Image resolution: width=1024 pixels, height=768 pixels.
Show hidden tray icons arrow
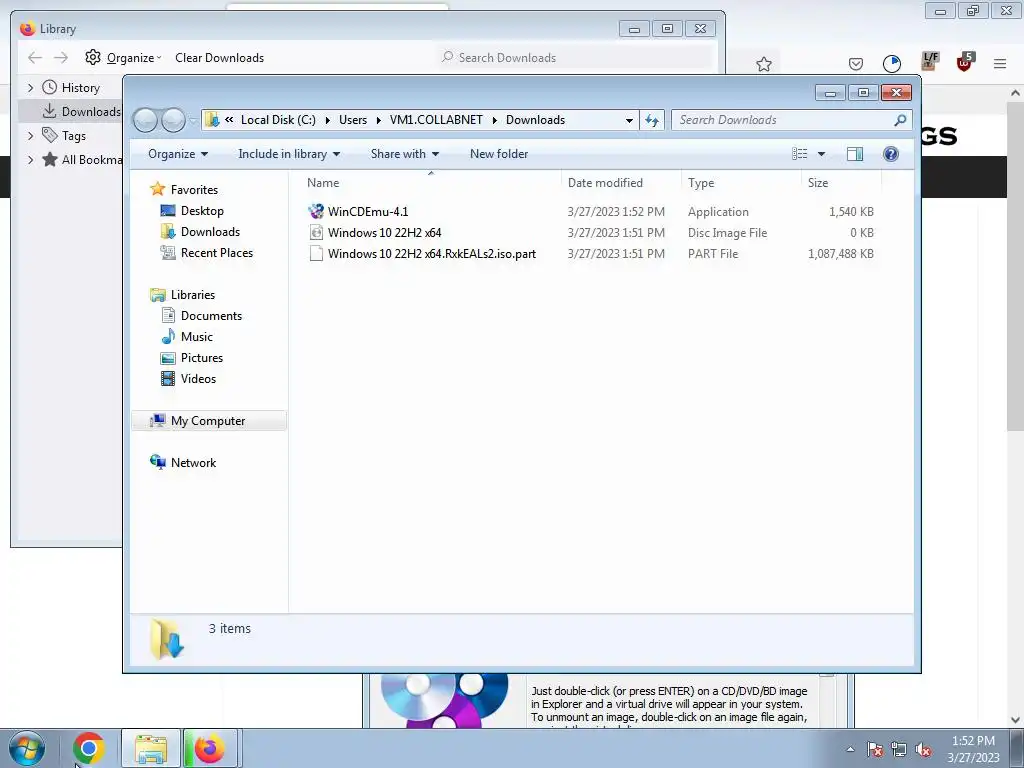click(850, 749)
